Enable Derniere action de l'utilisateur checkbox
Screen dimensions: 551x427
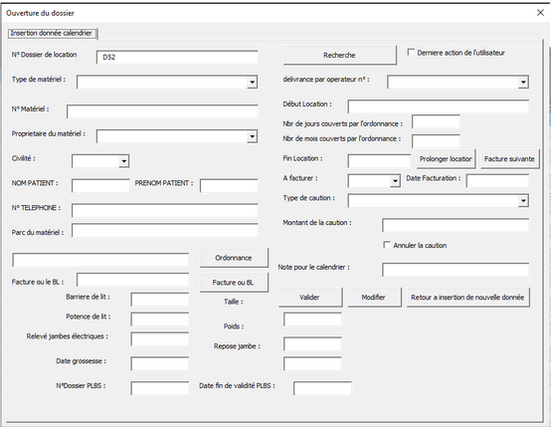410,52
